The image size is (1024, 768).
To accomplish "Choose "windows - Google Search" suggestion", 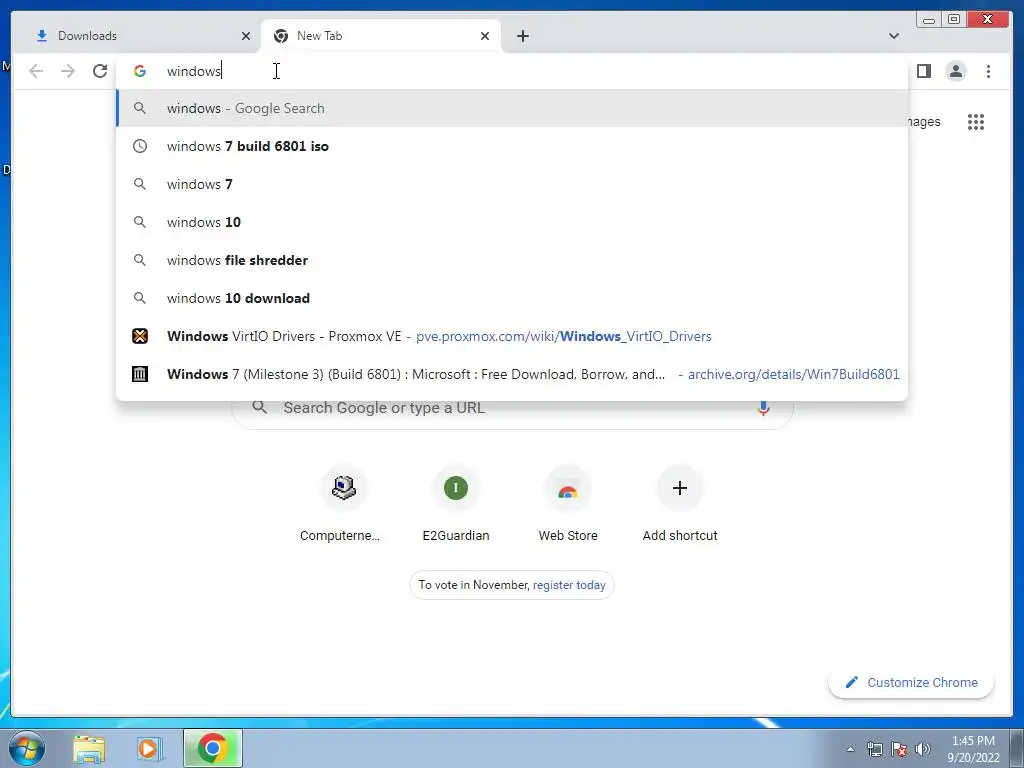I will coord(512,108).
